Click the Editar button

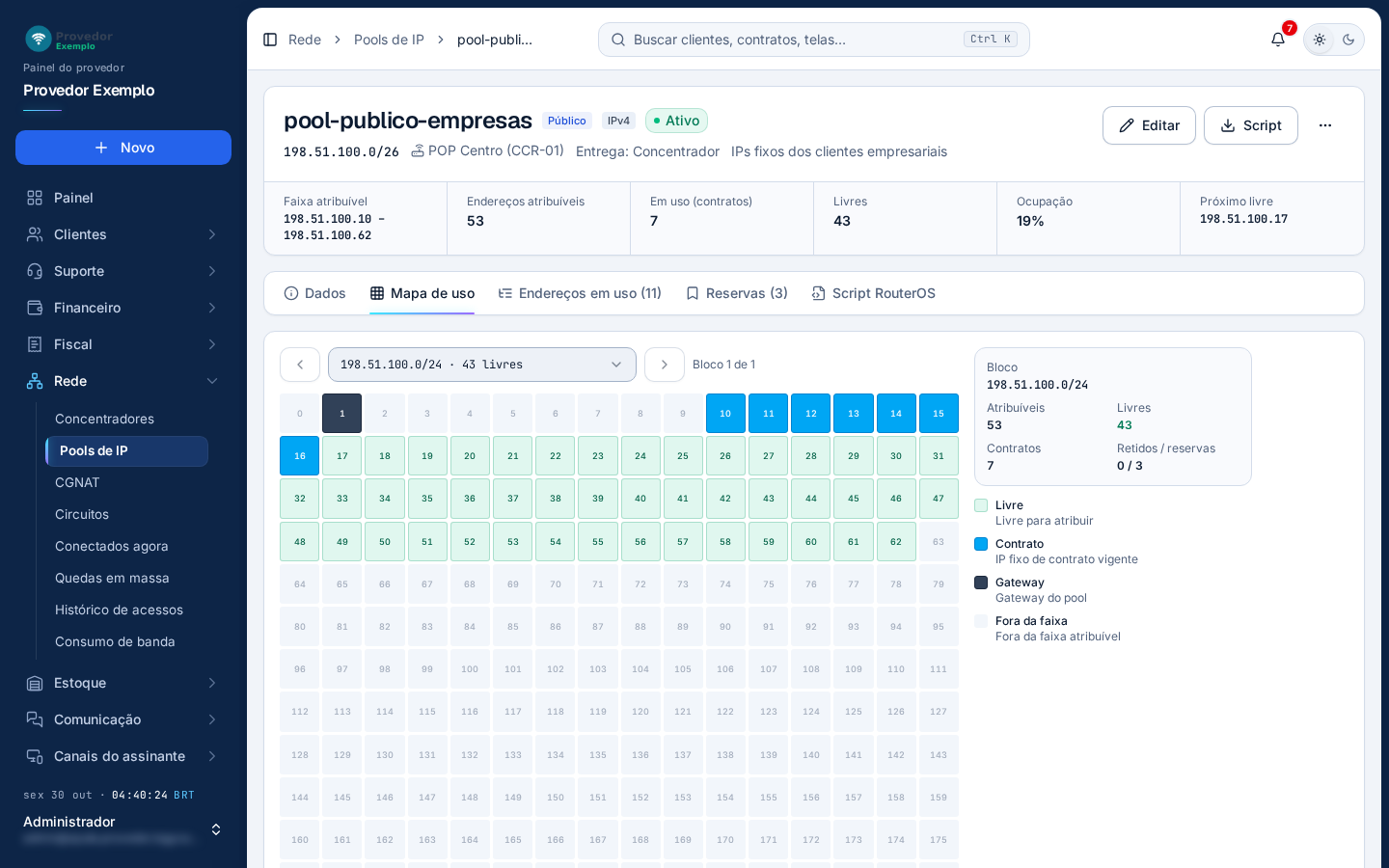[x=1149, y=125]
